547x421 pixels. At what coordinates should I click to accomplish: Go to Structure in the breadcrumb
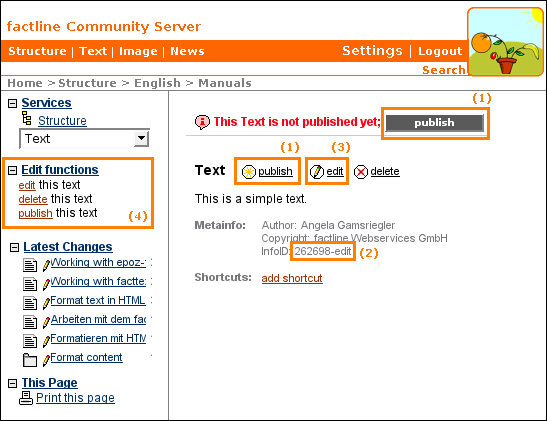[87, 83]
